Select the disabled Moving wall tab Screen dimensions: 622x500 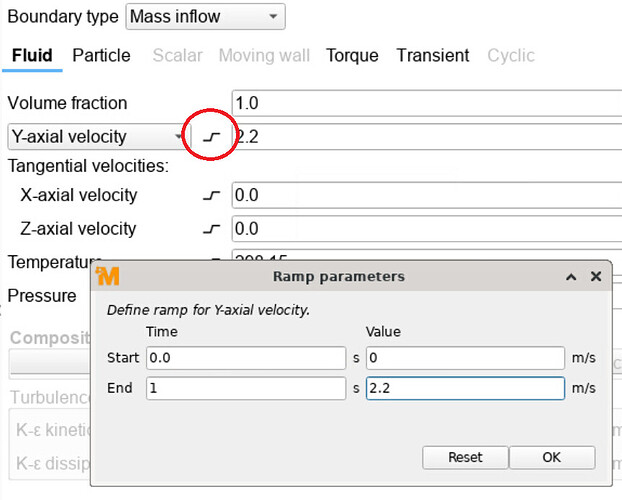[x=264, y=56]
